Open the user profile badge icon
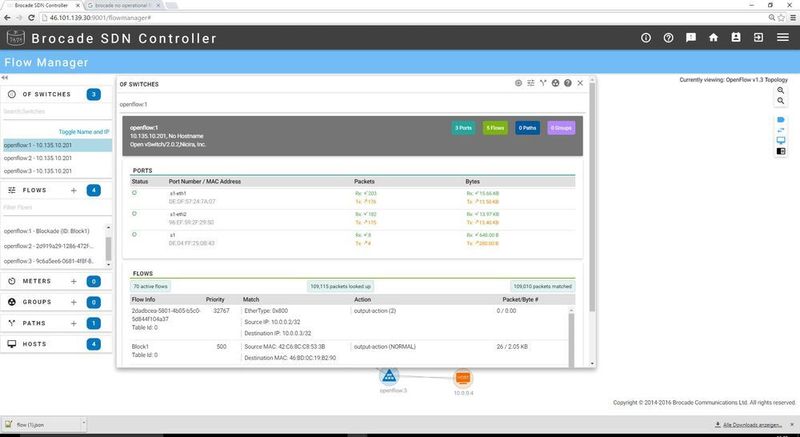Screen dimensions: 800x437 [736, 38]
